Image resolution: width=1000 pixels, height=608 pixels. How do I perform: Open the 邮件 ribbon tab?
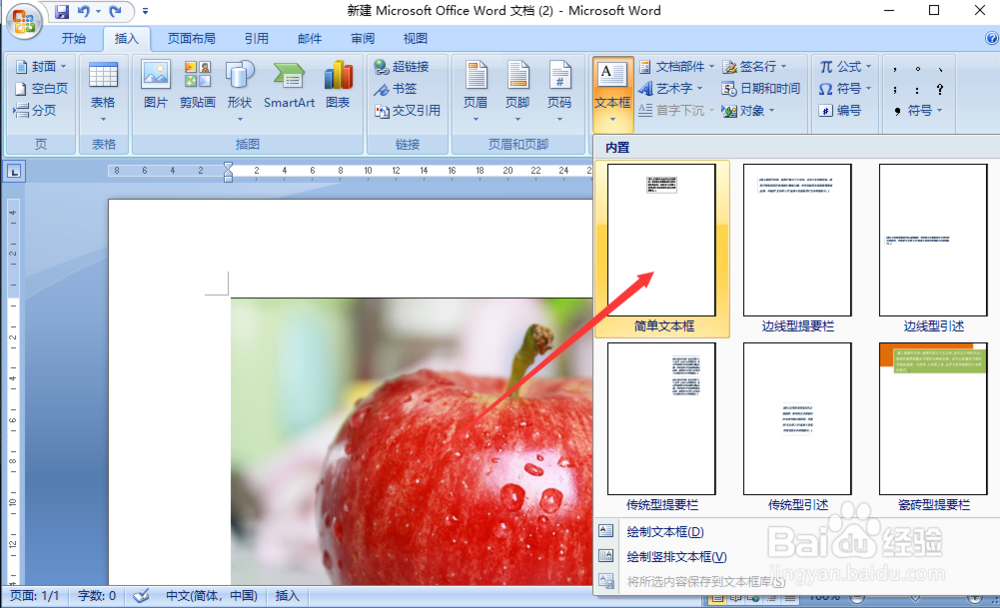309,39
